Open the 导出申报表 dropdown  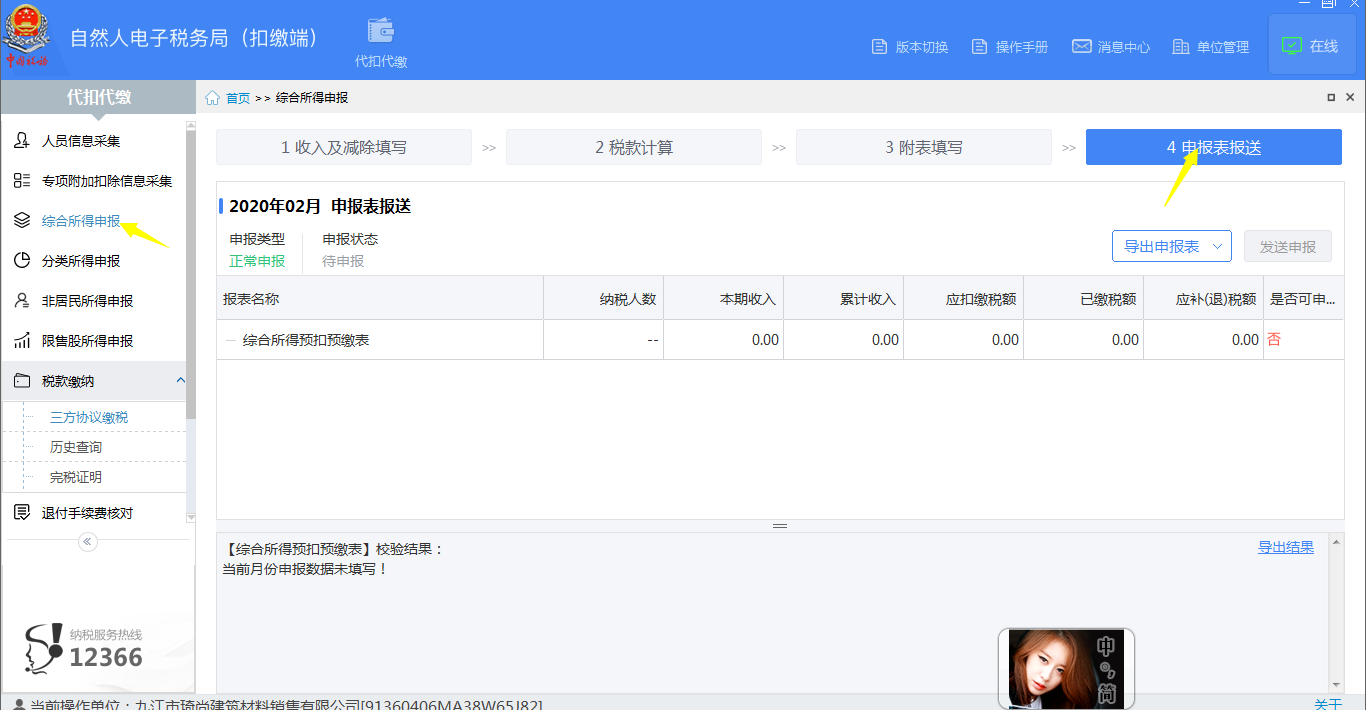pos(1170,246)
